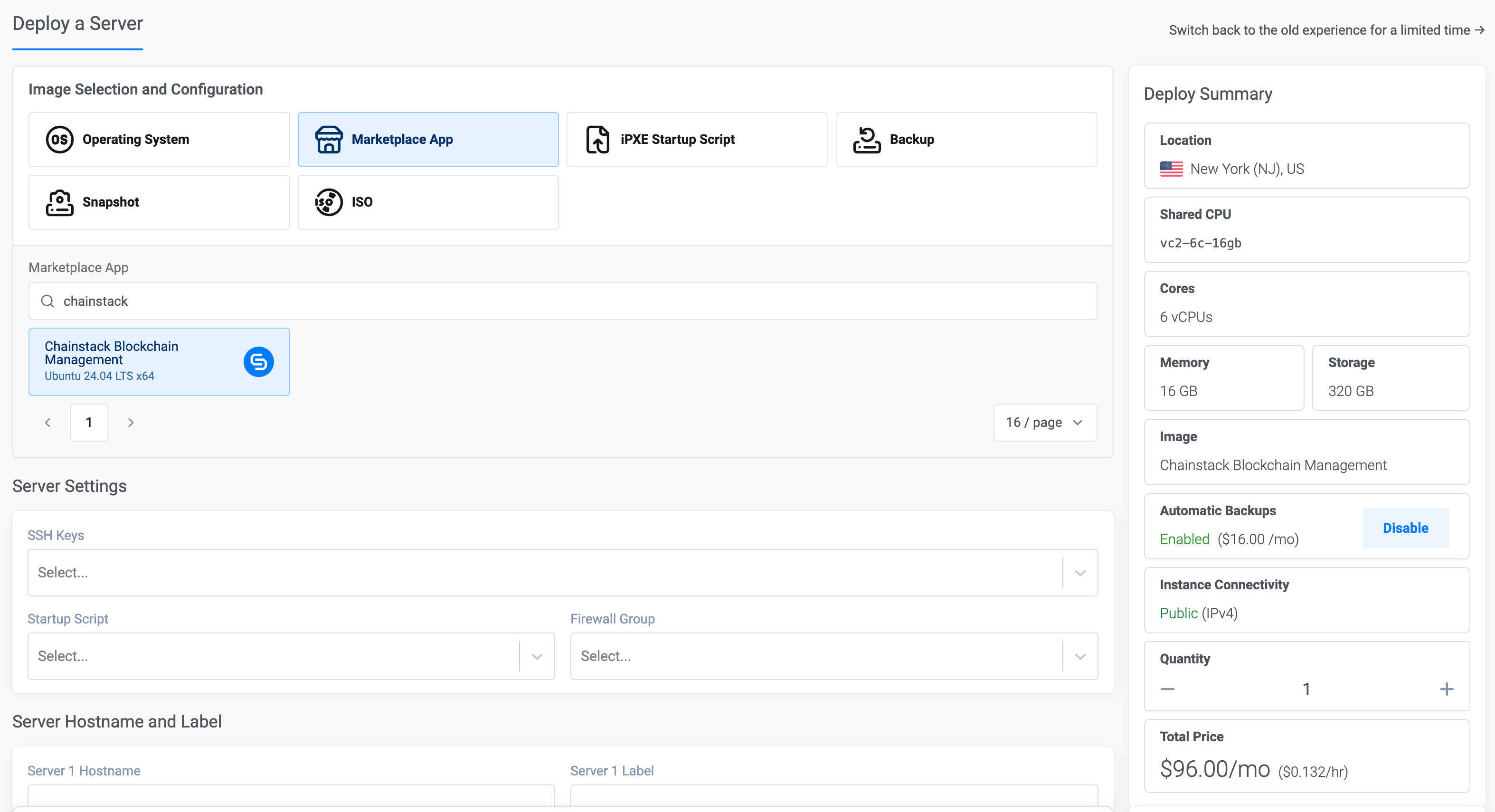Decrease quantity with minus icon
Image resolution: width=1495 pixels, height=812 pixels.
click(1167, 689)
